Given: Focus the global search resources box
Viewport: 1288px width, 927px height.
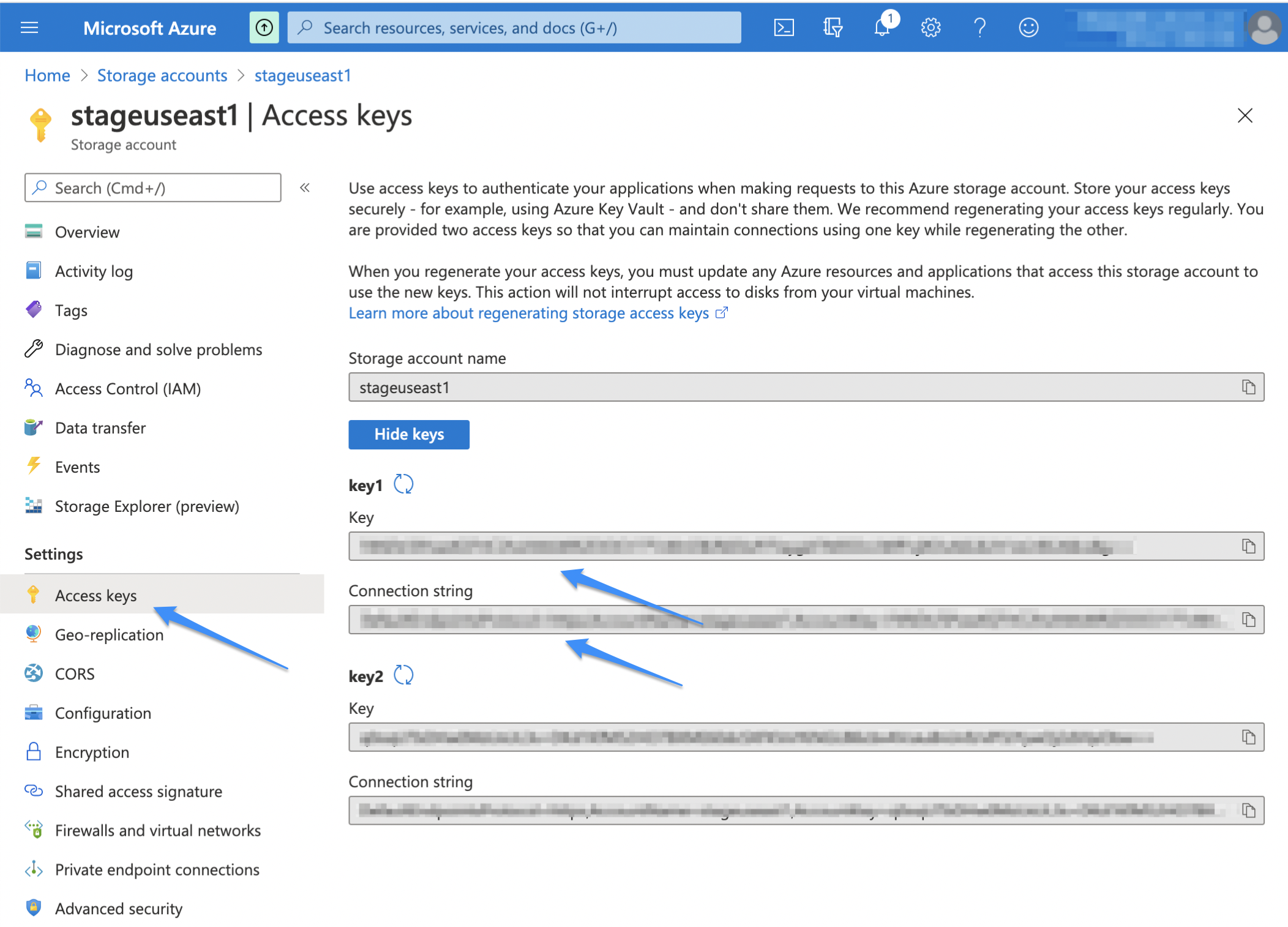Looking at the screenshot, I should pos(514,28).
